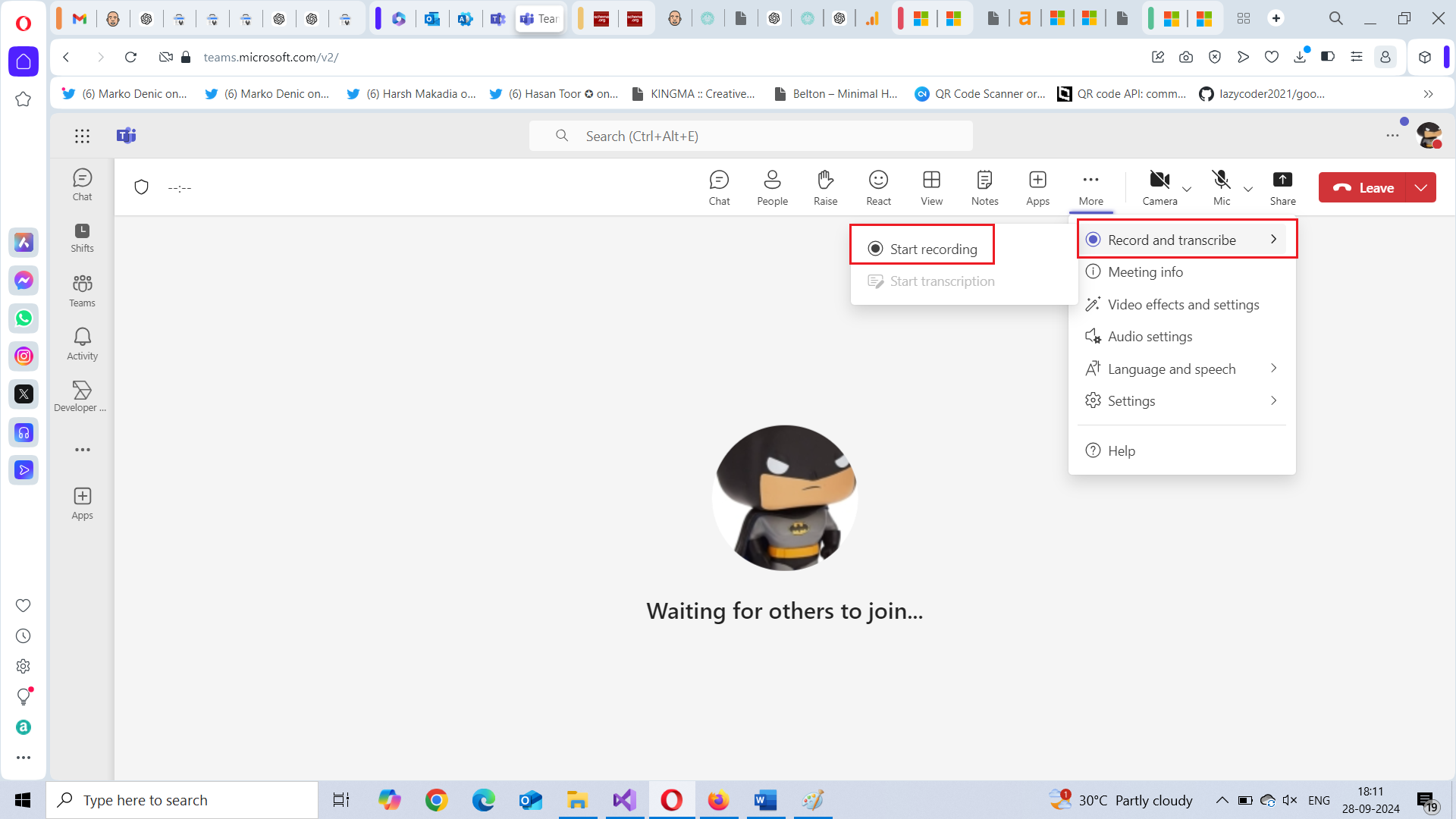This screenshot has height=819, width=1456.
Task: Open Google Chrome from the taskbar
Action: tap(436, 800)
